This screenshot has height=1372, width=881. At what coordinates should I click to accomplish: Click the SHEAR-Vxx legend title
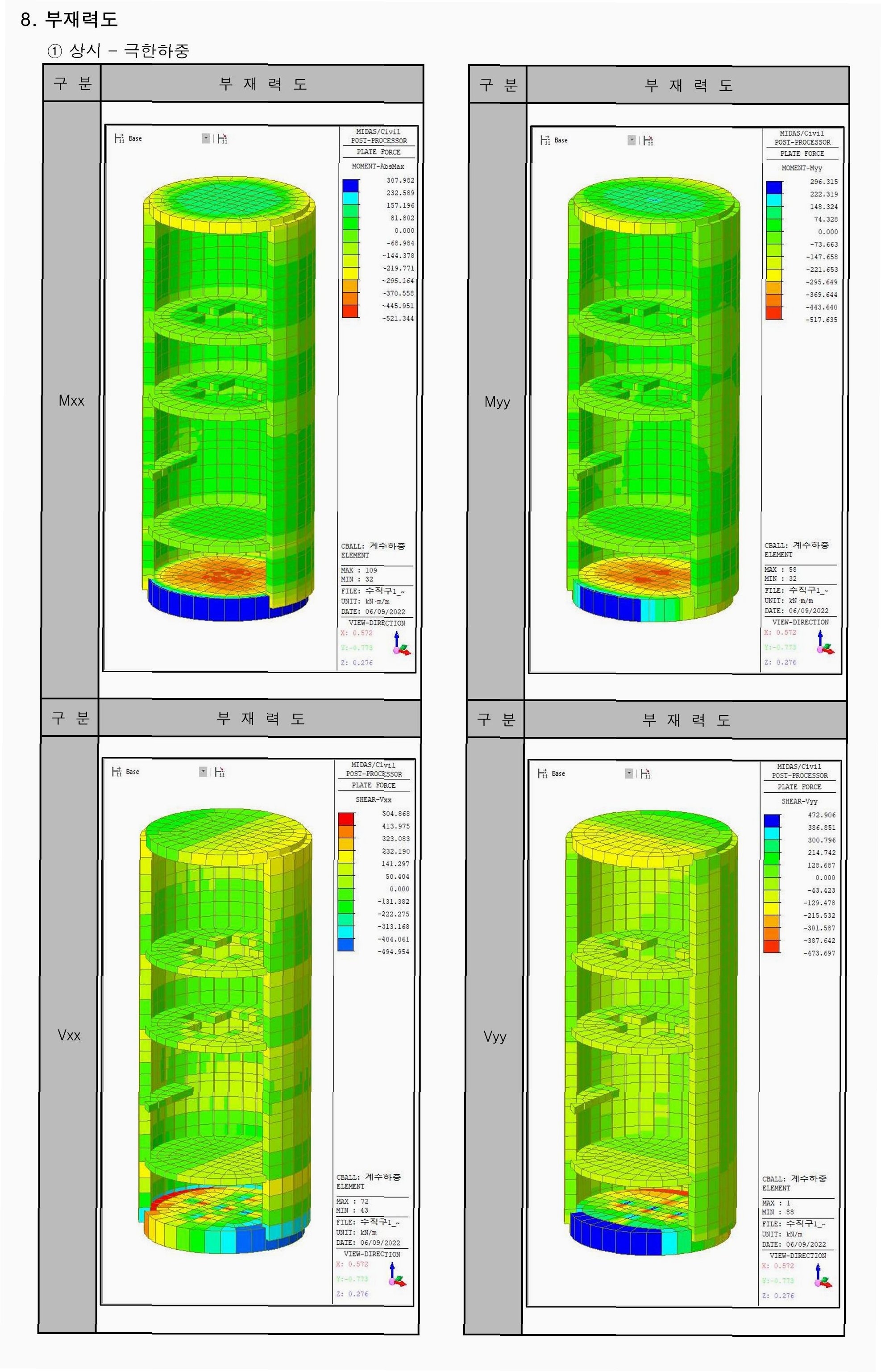tap(374, 799)
